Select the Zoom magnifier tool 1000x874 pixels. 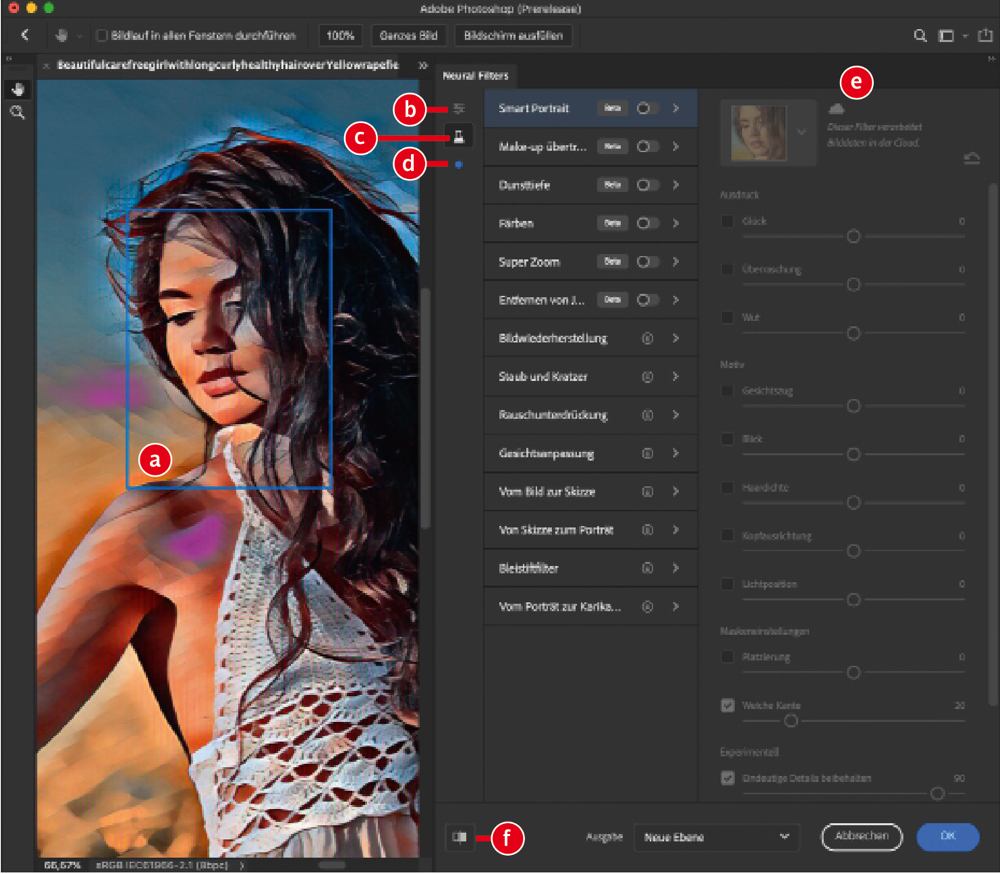(17, 113)
